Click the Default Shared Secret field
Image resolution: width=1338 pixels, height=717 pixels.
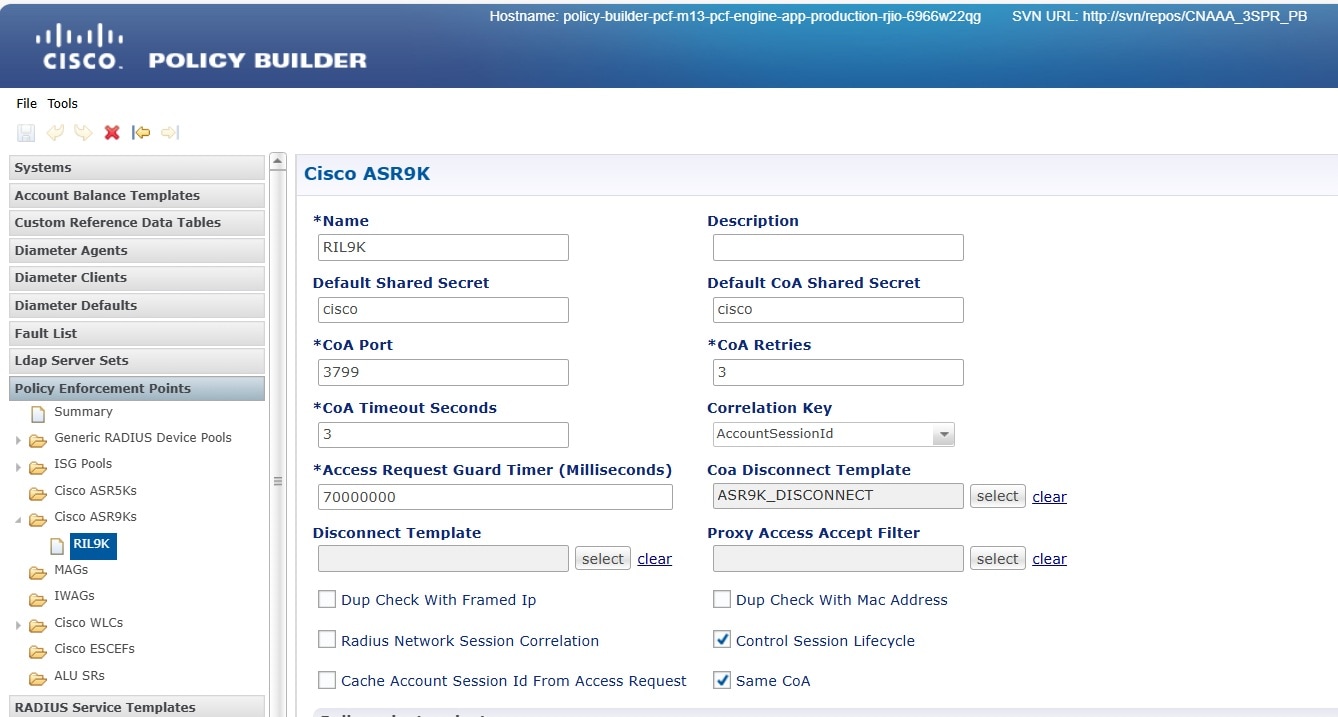click(x=443, y=310)
